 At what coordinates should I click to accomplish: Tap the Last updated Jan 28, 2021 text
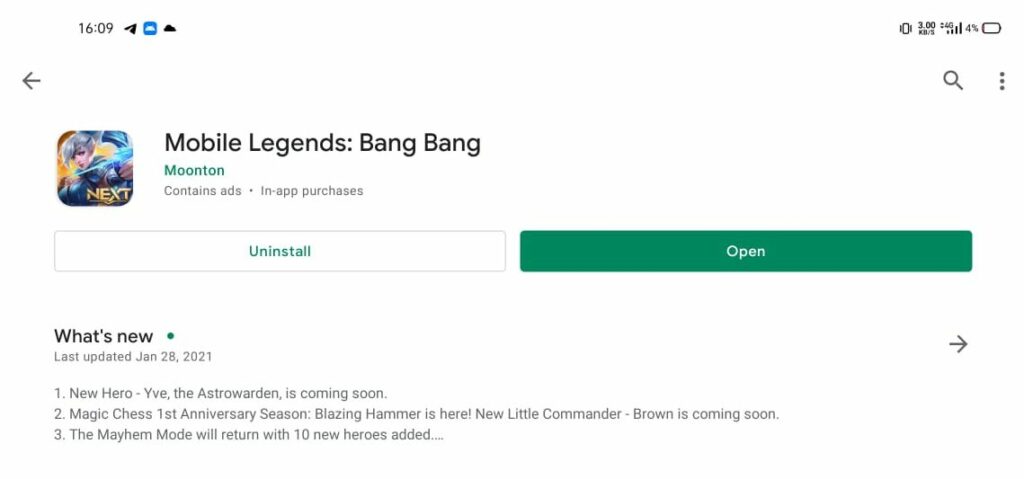[133, 357]
